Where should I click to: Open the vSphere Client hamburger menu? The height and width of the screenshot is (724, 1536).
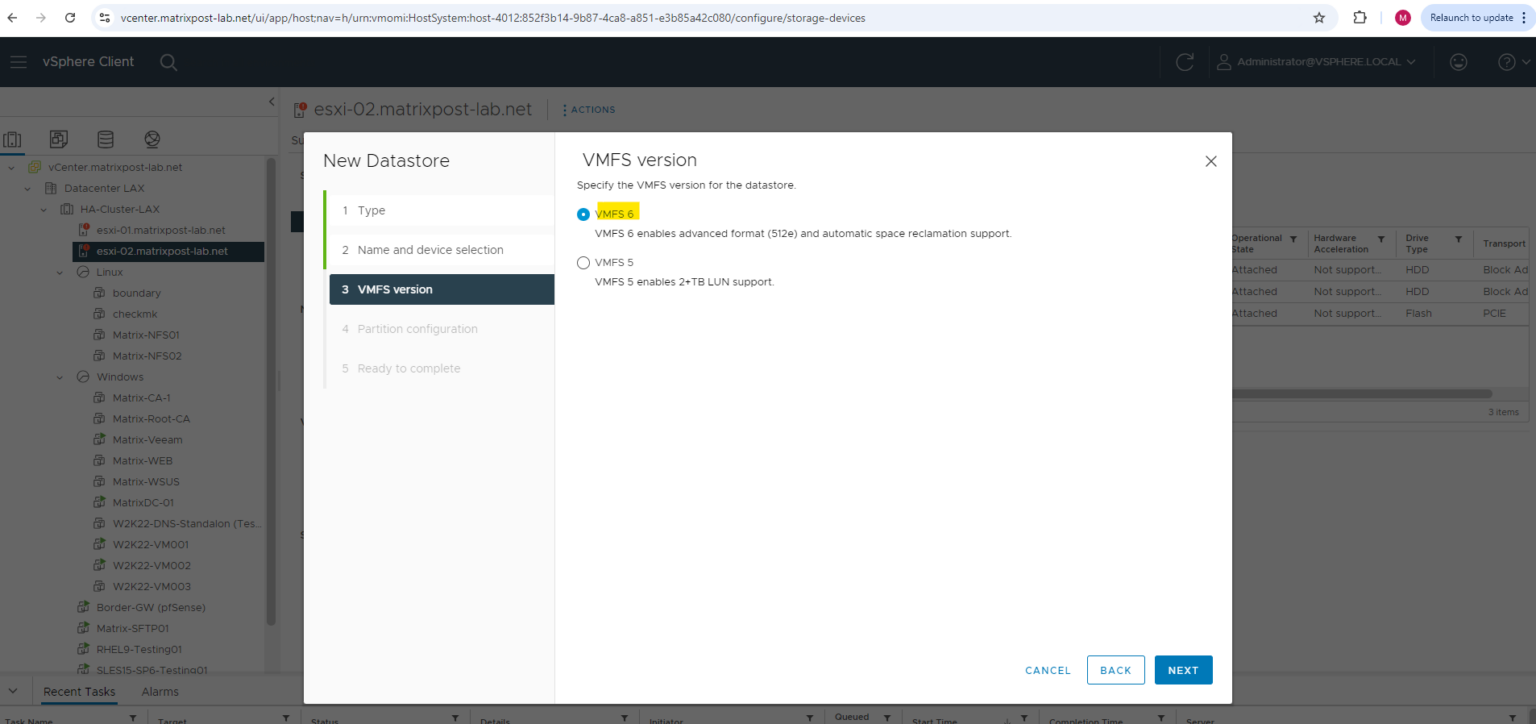pos(18,62)
